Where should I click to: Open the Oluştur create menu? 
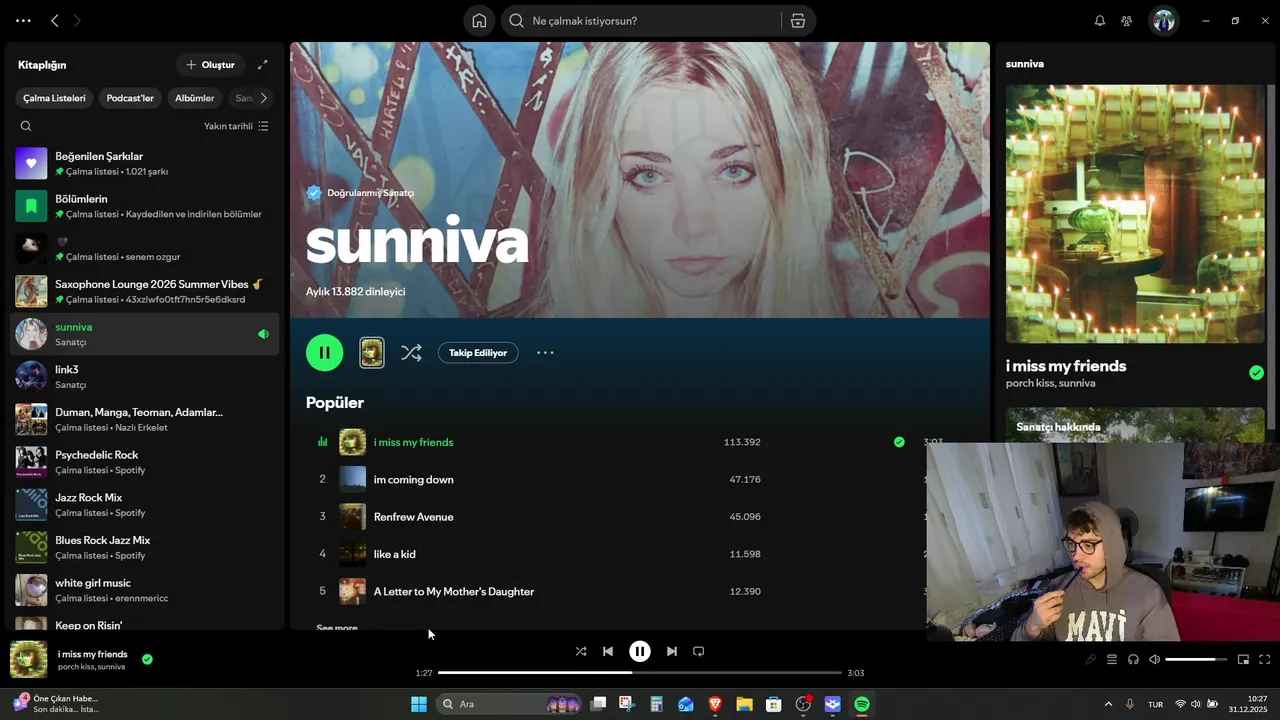210,65
